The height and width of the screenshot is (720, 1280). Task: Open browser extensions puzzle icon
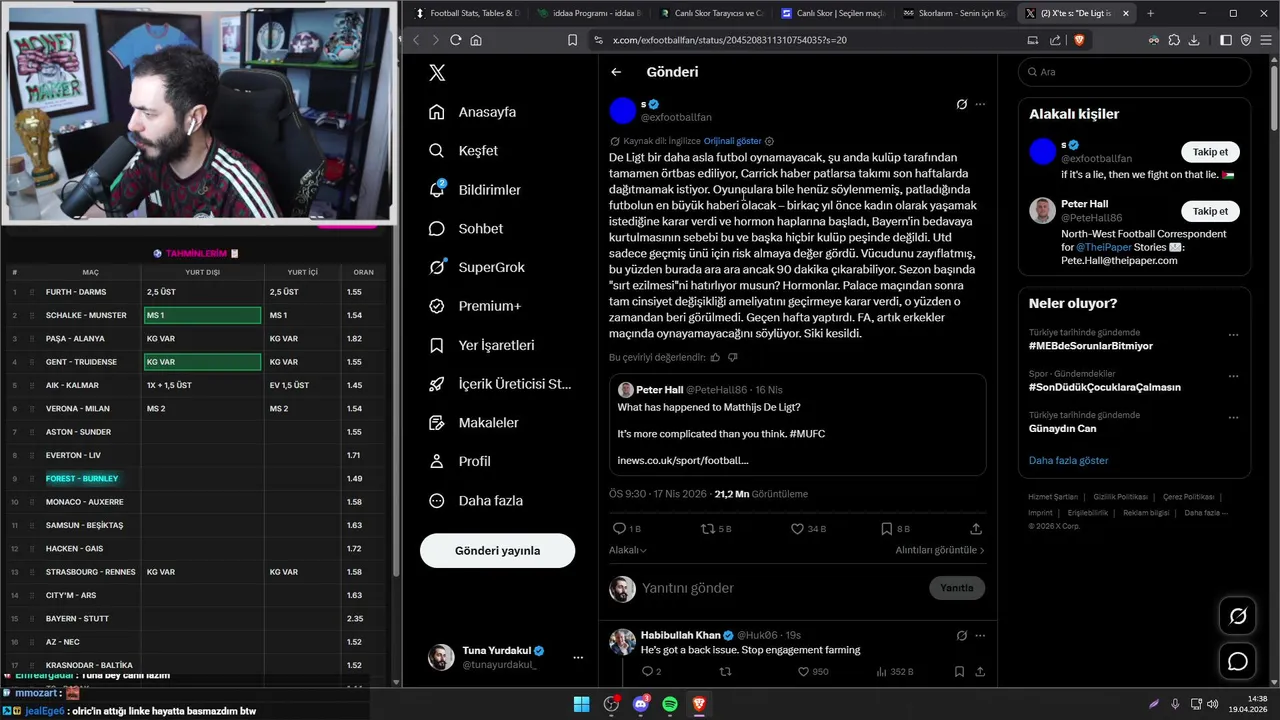click(1174, 40)
